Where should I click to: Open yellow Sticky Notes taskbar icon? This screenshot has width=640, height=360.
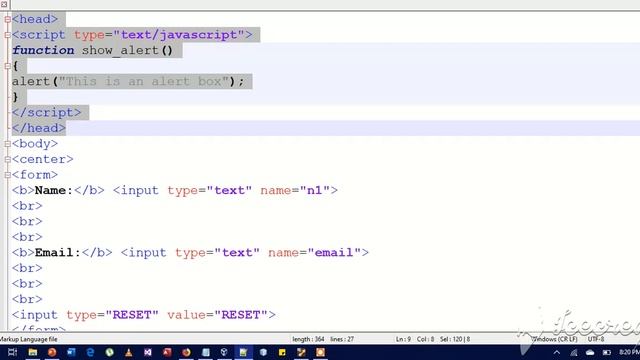tap(282, 352)
